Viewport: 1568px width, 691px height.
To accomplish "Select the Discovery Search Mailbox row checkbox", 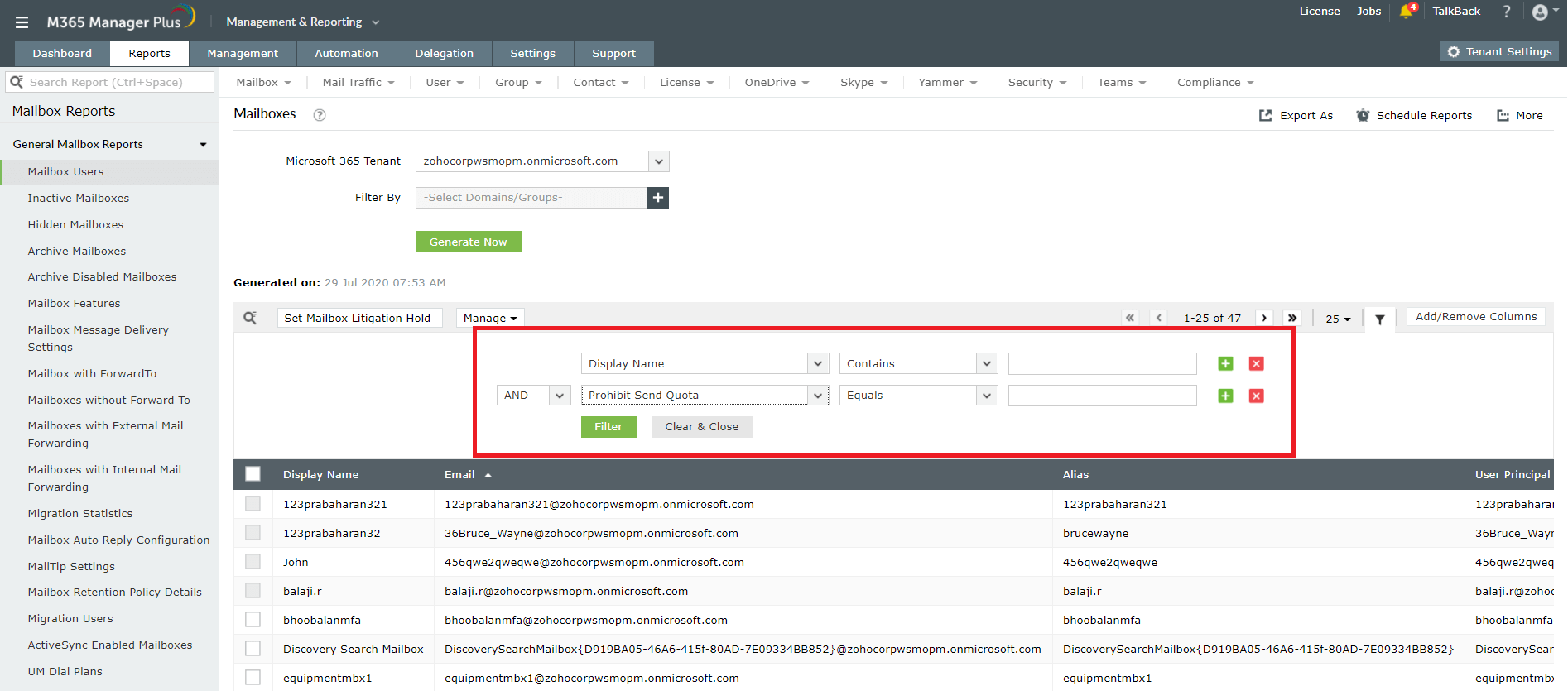I will point(253,649).
